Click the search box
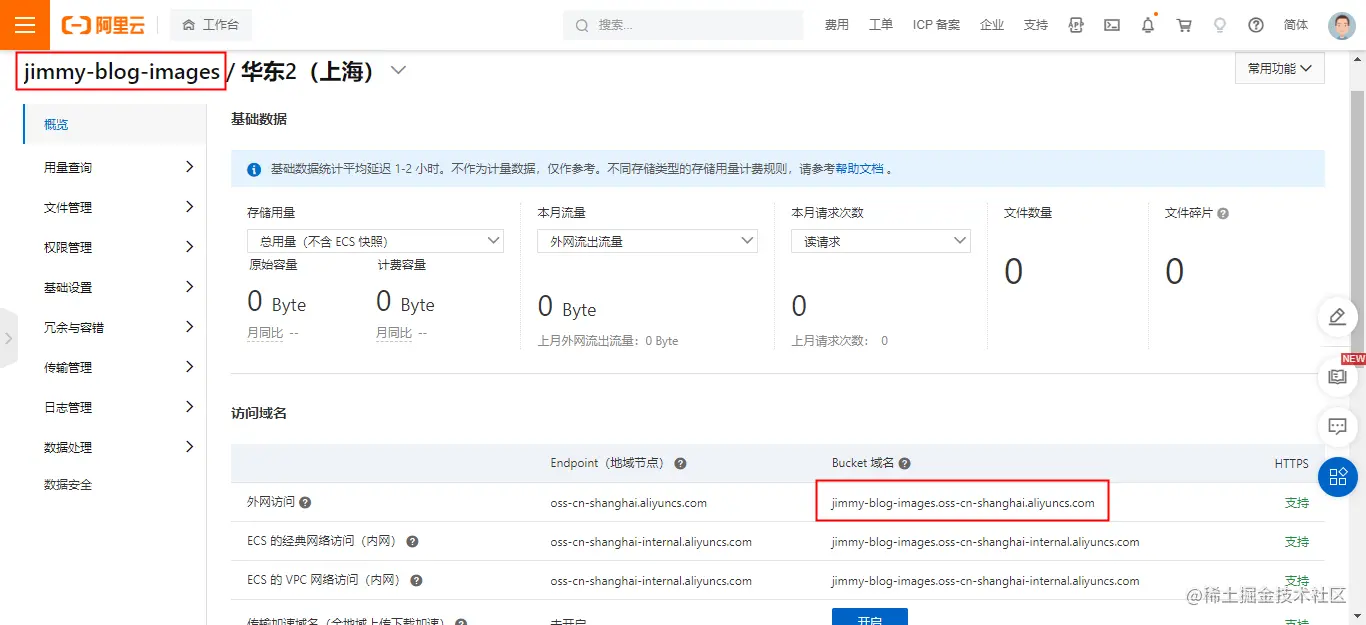This screenshot has width=1366, height=625. click(x=683, y=25)
